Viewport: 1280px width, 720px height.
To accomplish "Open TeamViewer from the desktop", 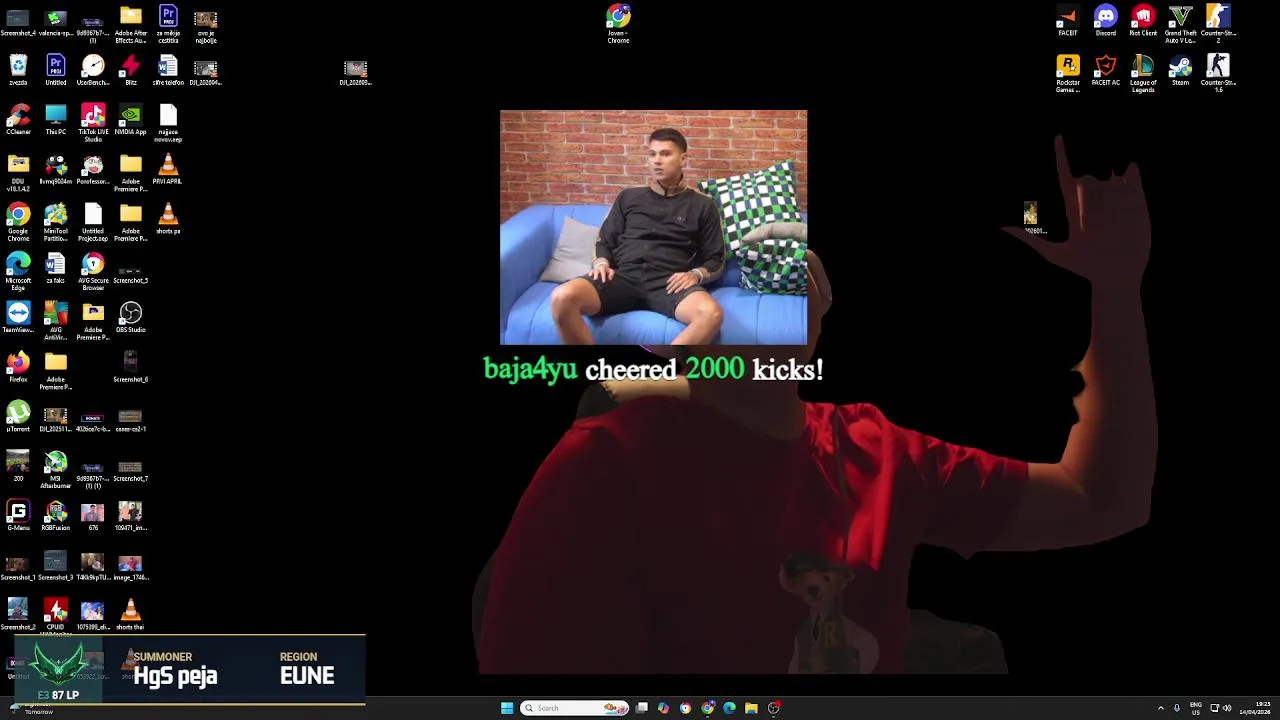I will click(18, 318).
